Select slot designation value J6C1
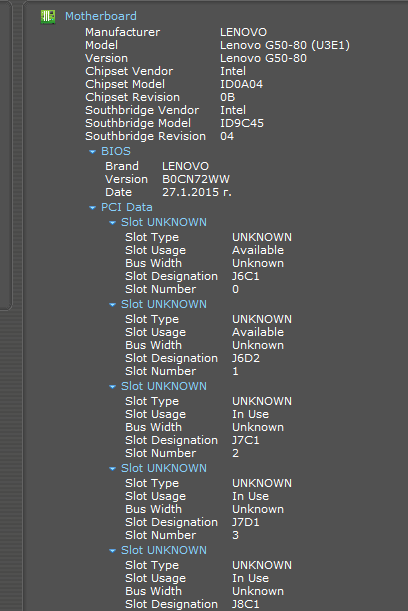This screenshot has height=611, width=408. click(x=246, y=276)
